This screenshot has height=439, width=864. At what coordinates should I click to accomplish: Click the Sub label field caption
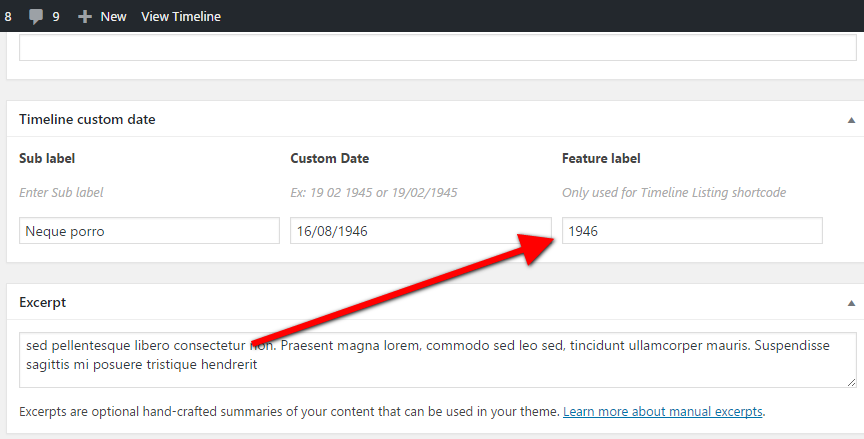coord(47,158)
